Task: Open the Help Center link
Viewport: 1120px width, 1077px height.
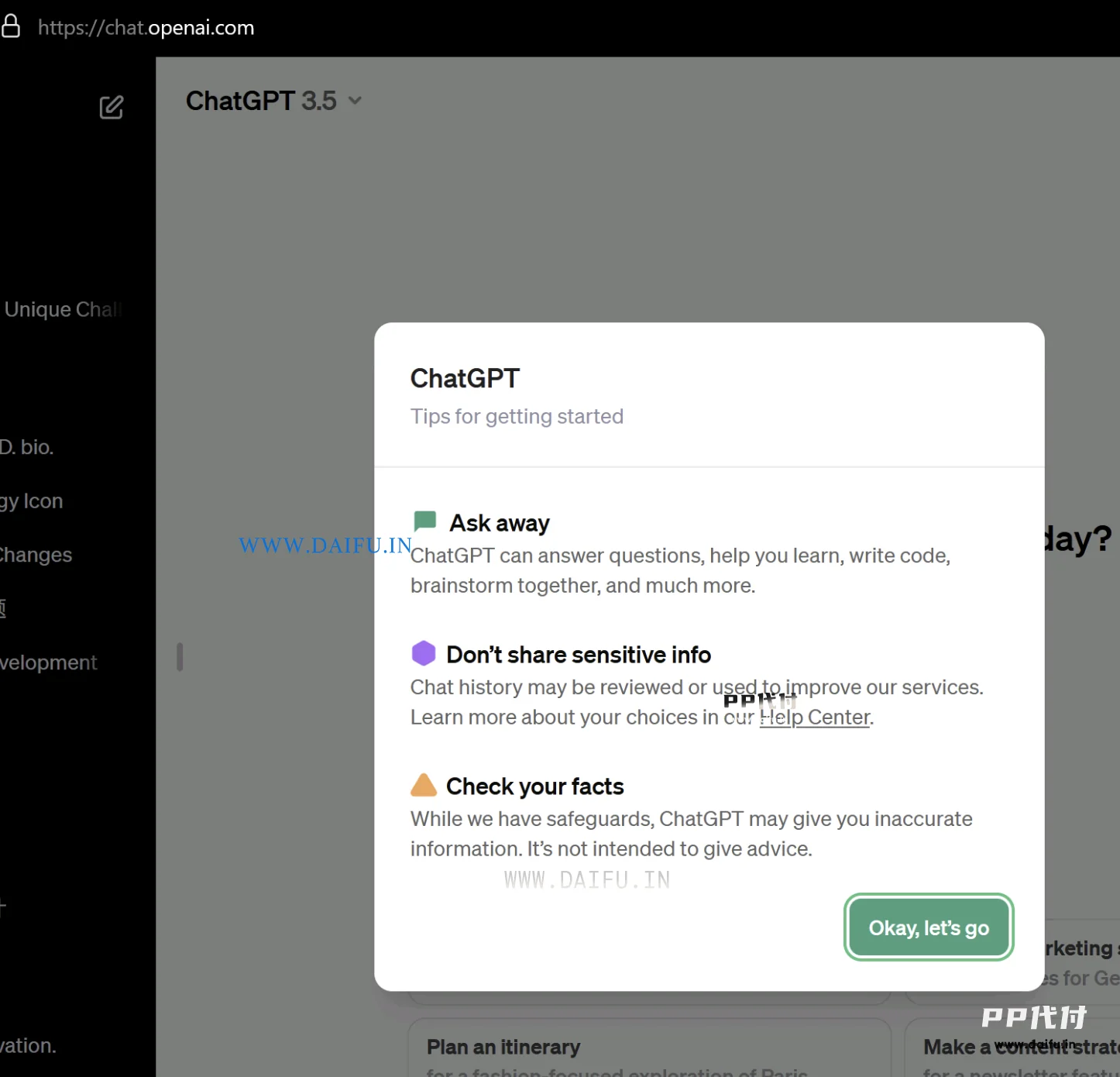Action: [815, 717]
